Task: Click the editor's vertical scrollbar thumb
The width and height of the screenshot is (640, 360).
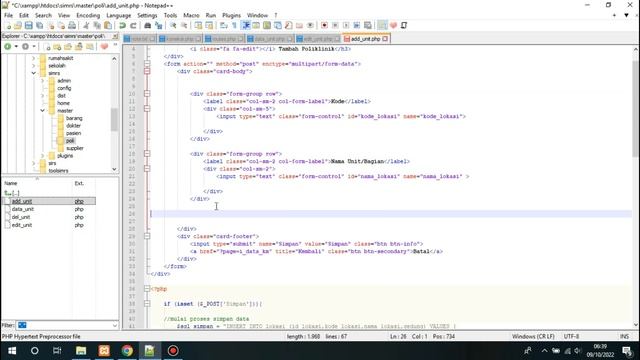Action: click(x=636, y=108)
